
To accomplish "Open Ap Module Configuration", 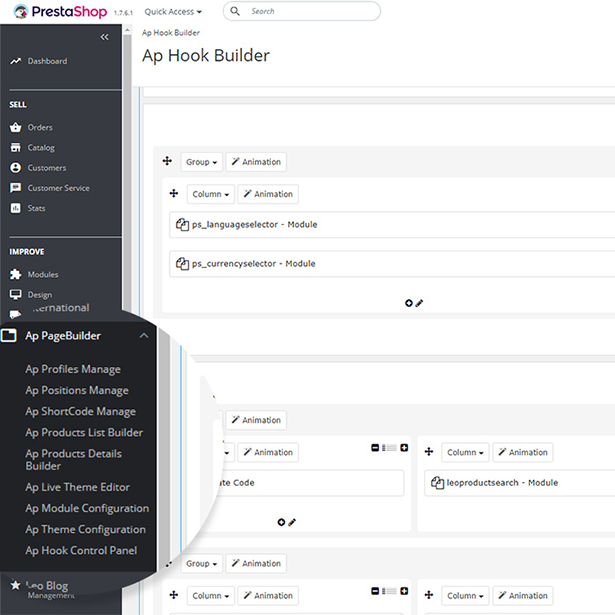I will click(x=87, y=508).
